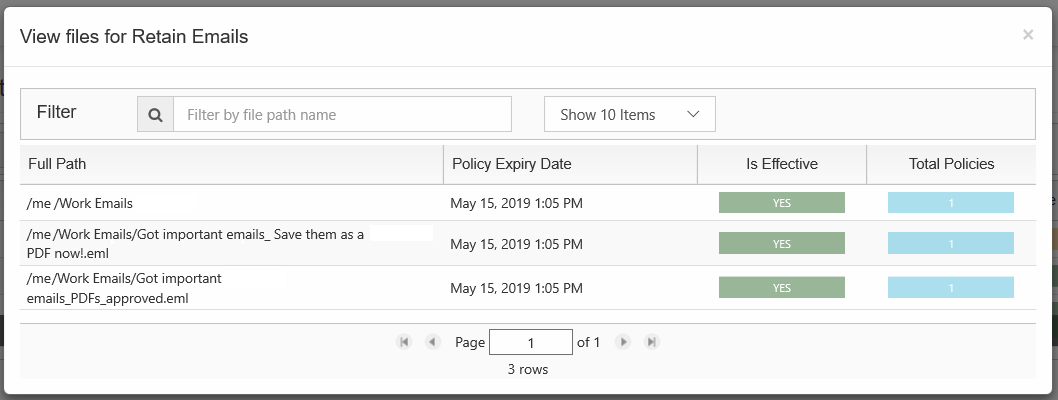
Task: Click the file path filter field
Action: (342, 115)
